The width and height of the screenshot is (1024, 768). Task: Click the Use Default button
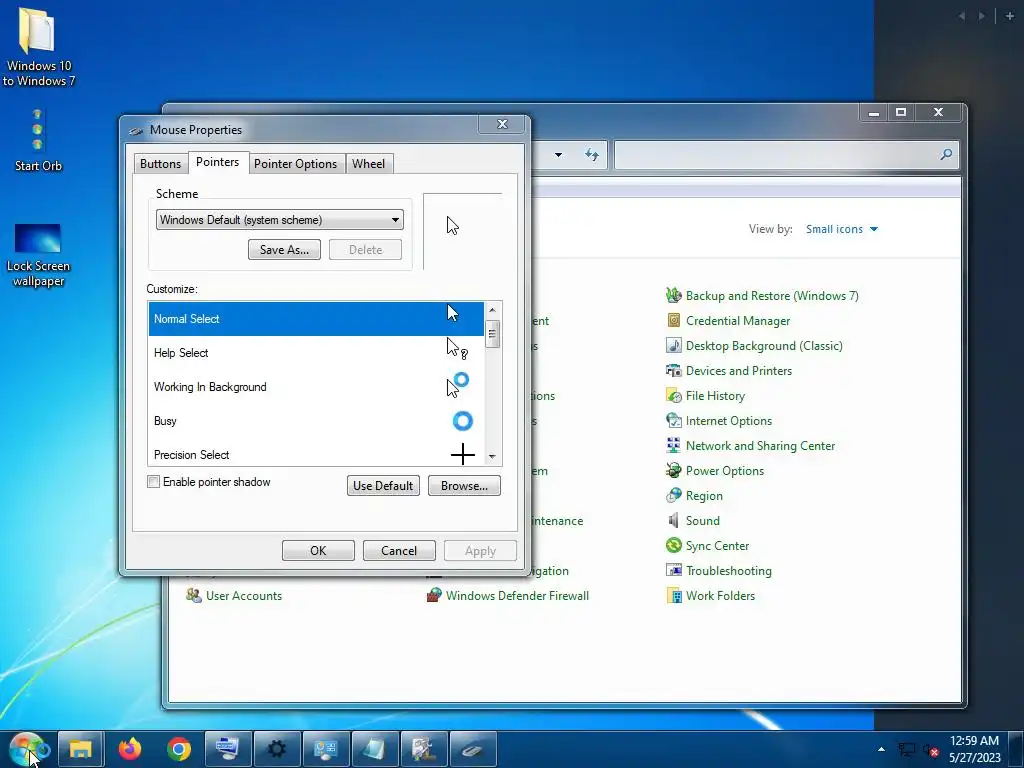click(383, 486)
